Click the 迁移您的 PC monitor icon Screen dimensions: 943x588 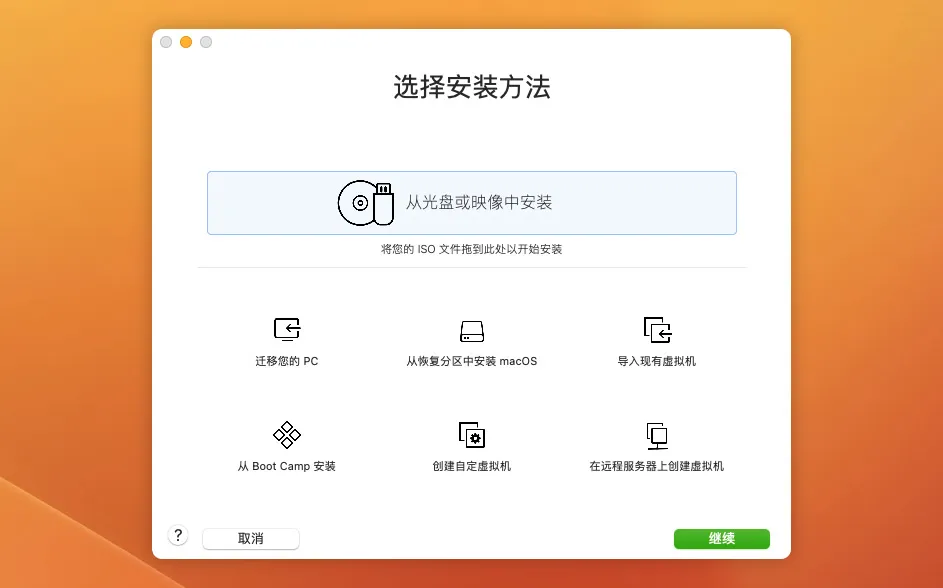point(287,330)
